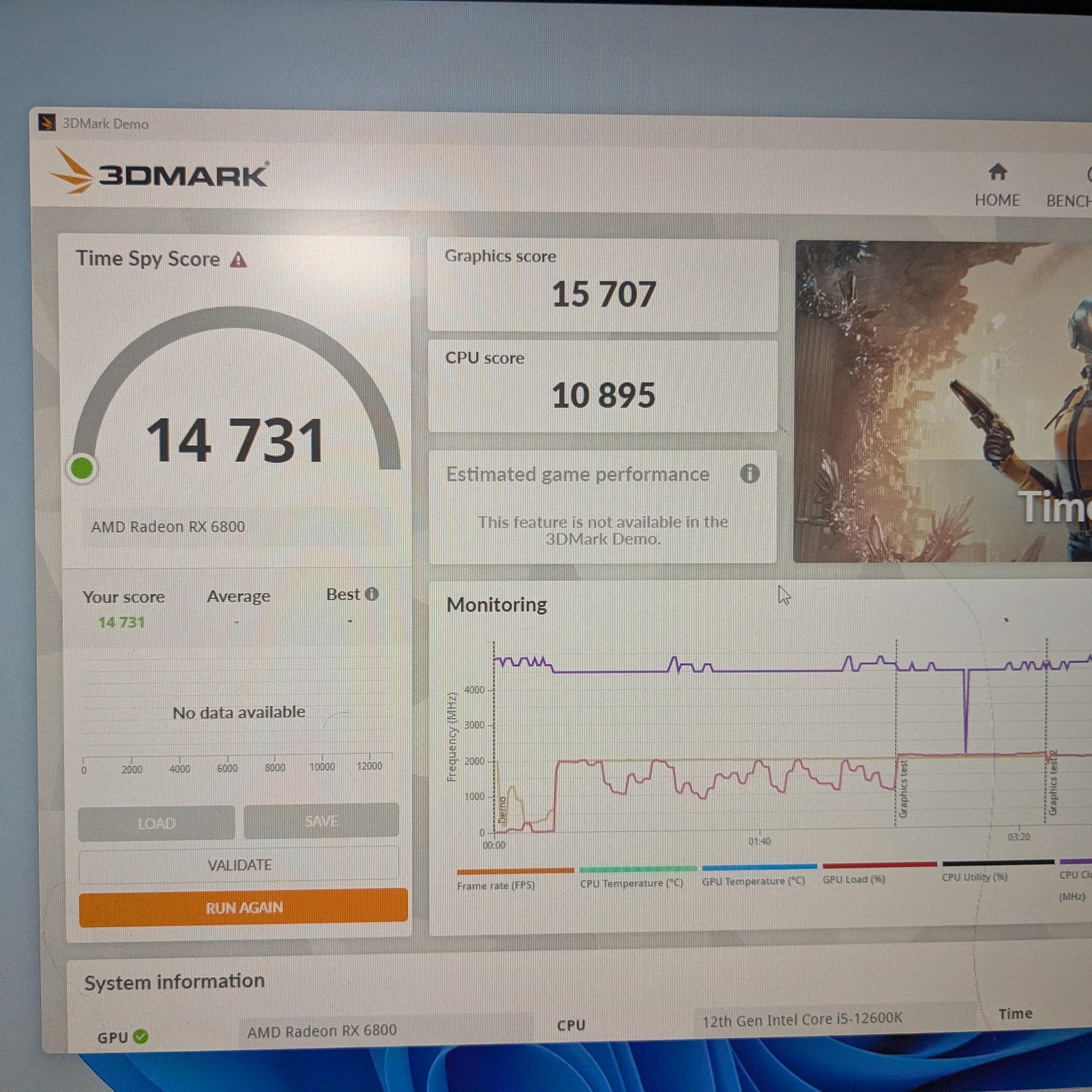
Task: Click the Time Spy Score warning triangle
Action: tap(238, 260)
